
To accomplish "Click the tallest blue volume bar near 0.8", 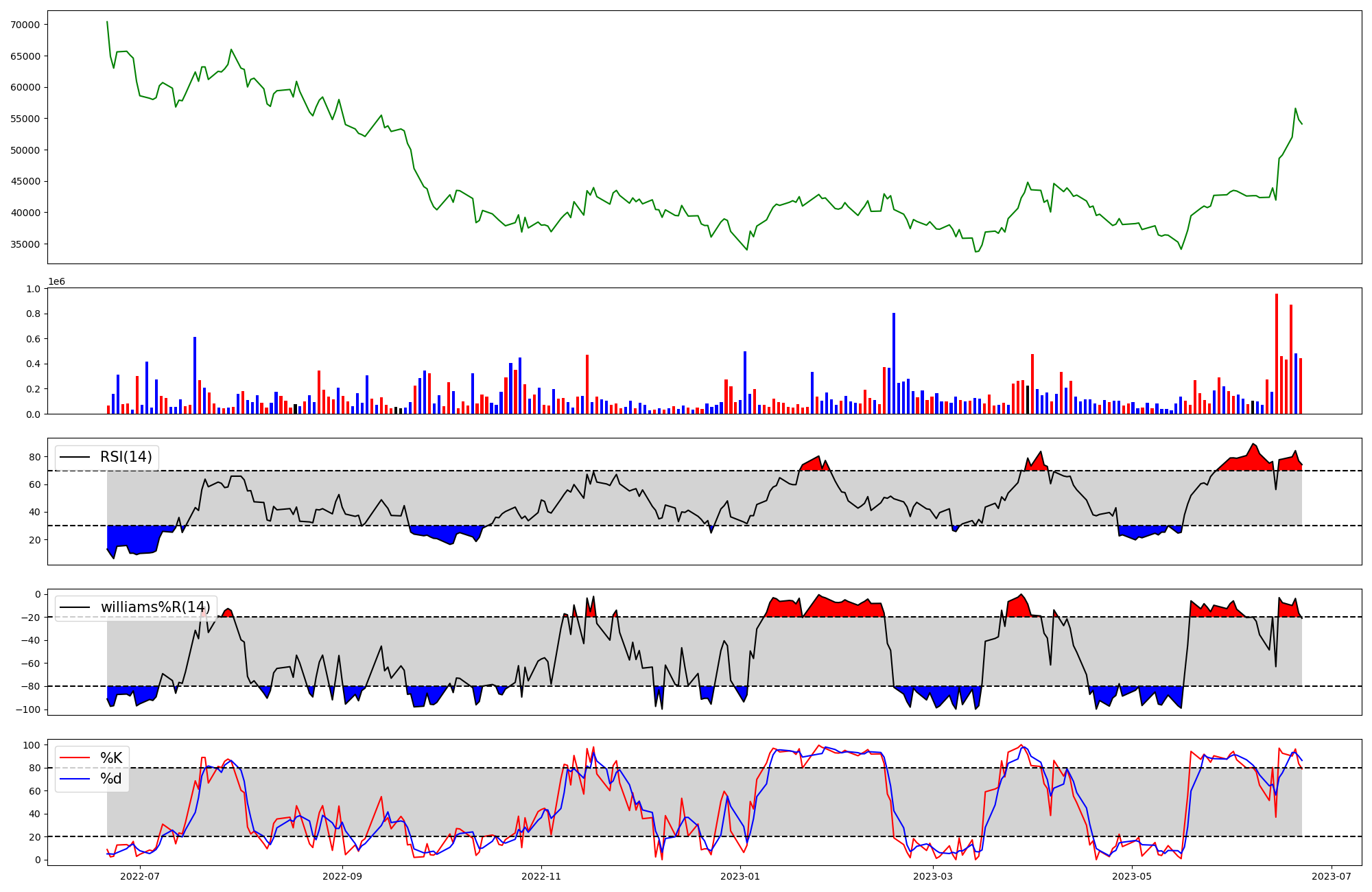I will point(893,364).
